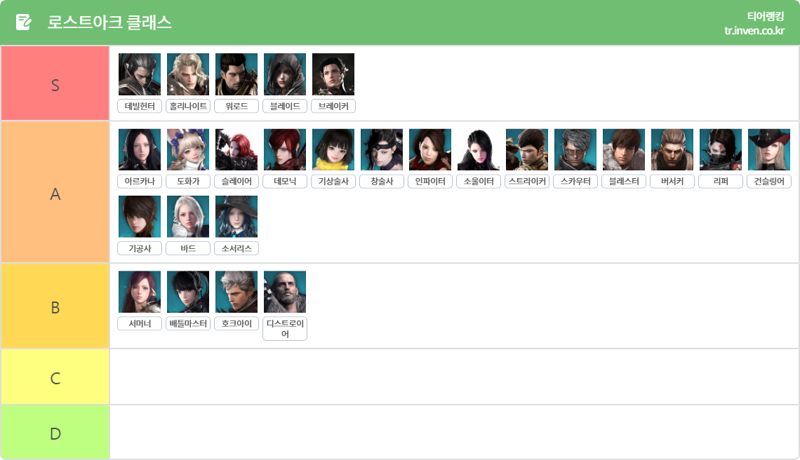Image resolution: width=800 pixels, height=460 pixels.
Task: Click the edit note icon in header
Action: pyautogui.click(x=23, y=22)
